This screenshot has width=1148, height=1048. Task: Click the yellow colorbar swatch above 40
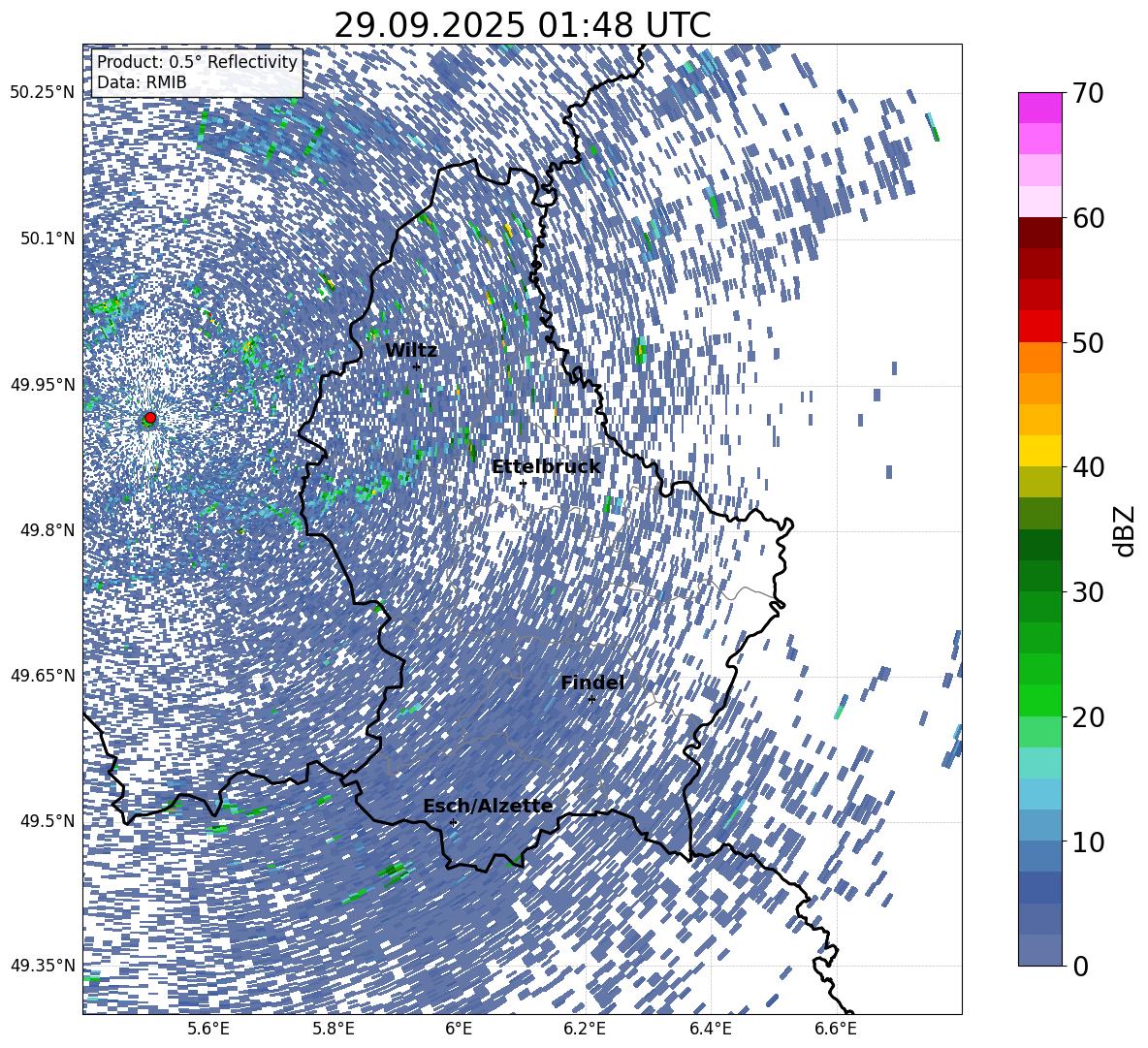[1039, 451]
